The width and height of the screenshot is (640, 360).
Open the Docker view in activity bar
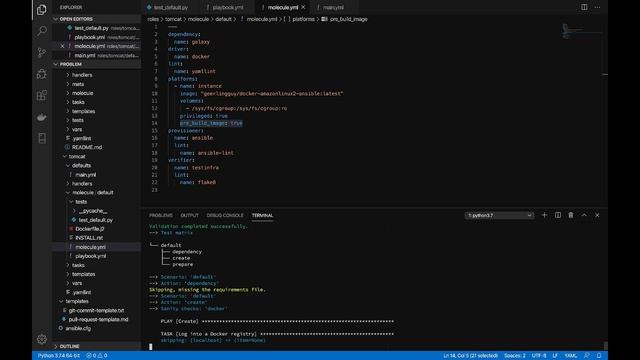pyautogui.click(x=42, y=117)
